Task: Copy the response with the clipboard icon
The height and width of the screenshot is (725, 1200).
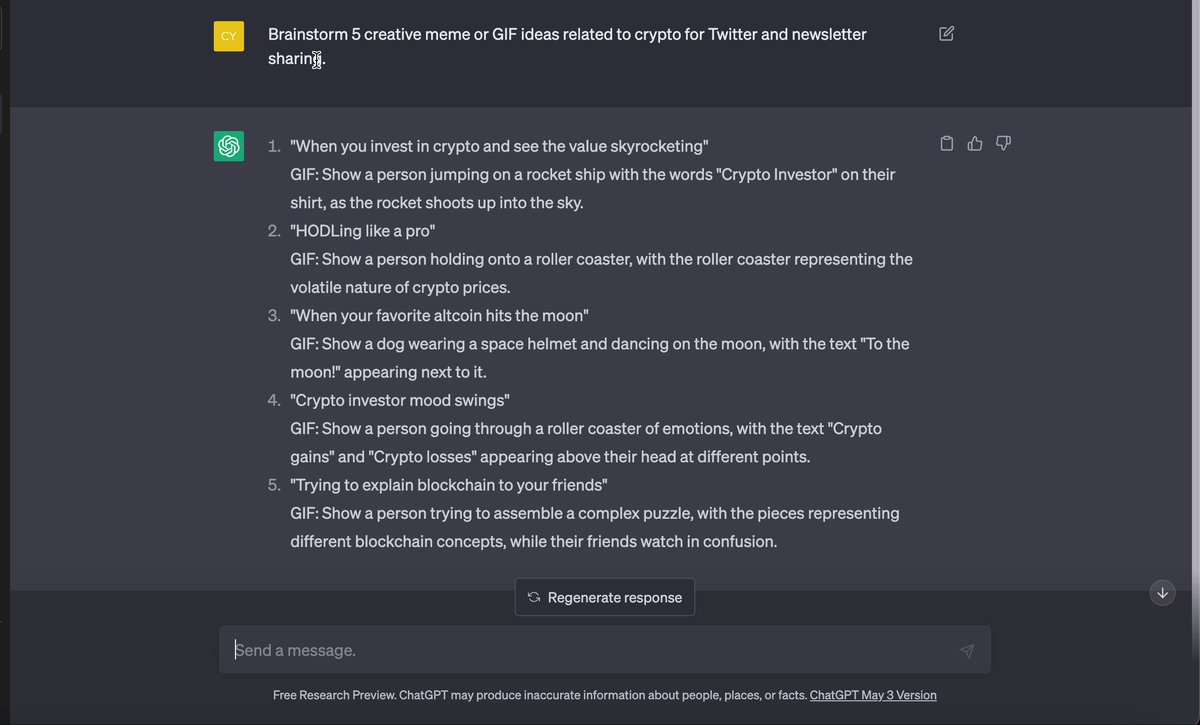Action: tap(947, 144)
